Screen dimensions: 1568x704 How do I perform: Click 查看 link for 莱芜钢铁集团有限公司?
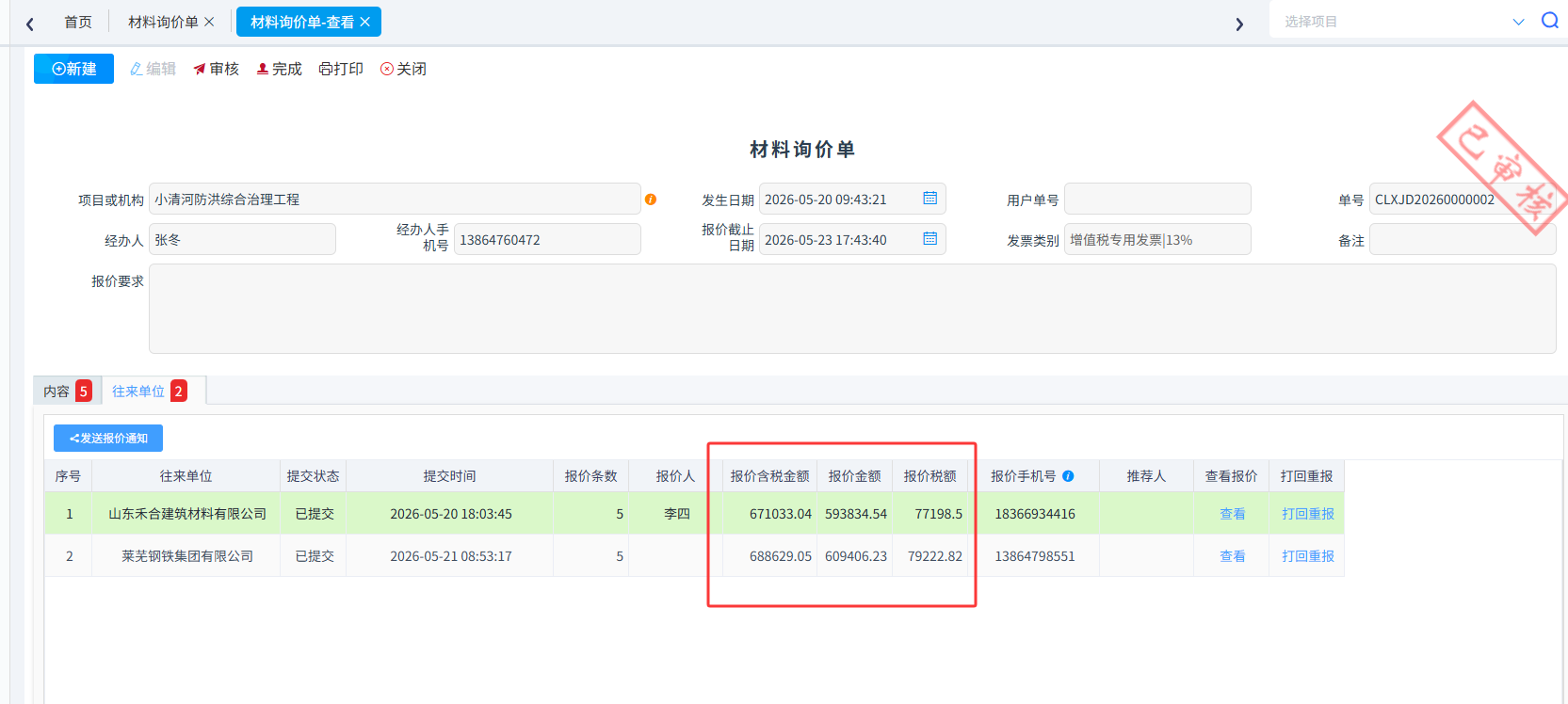(1232, 556)
